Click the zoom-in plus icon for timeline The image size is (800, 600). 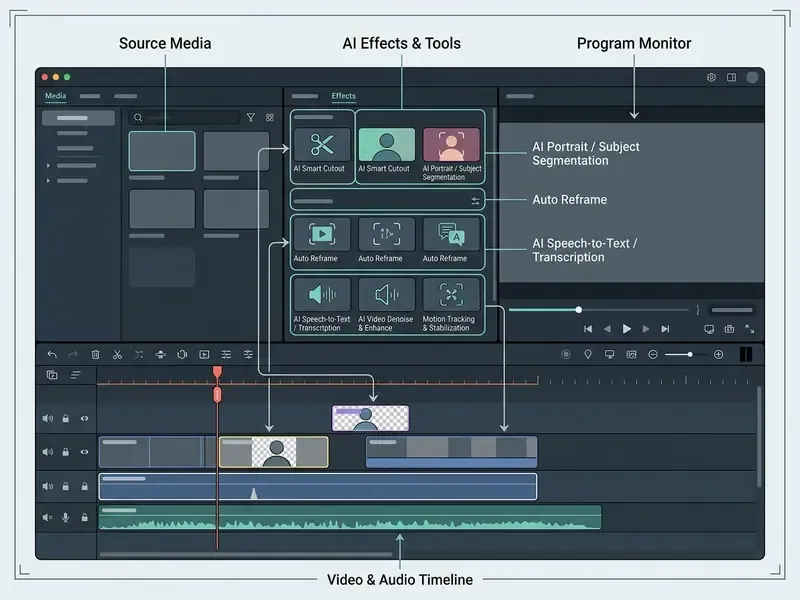click(x=718, y=355)
